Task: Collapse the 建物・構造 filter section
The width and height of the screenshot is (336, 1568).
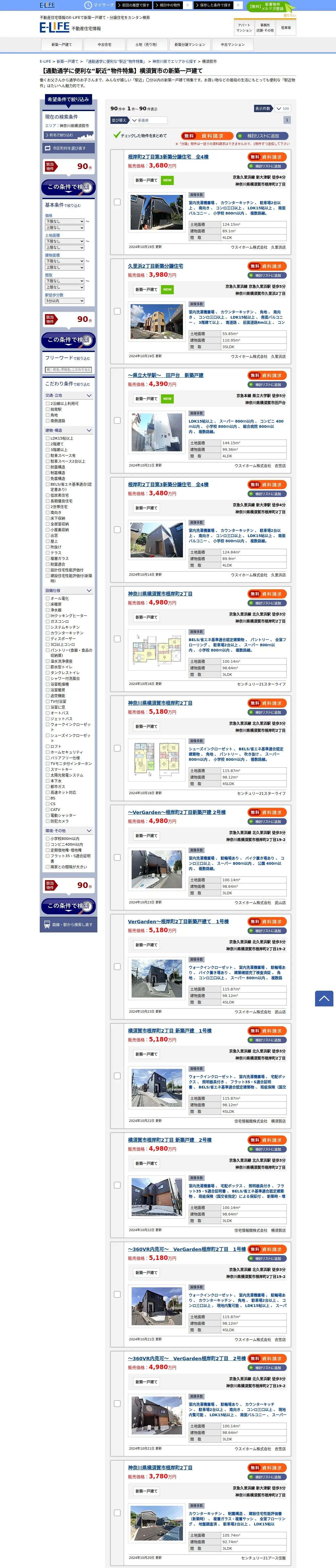Action: coord(68,430)
